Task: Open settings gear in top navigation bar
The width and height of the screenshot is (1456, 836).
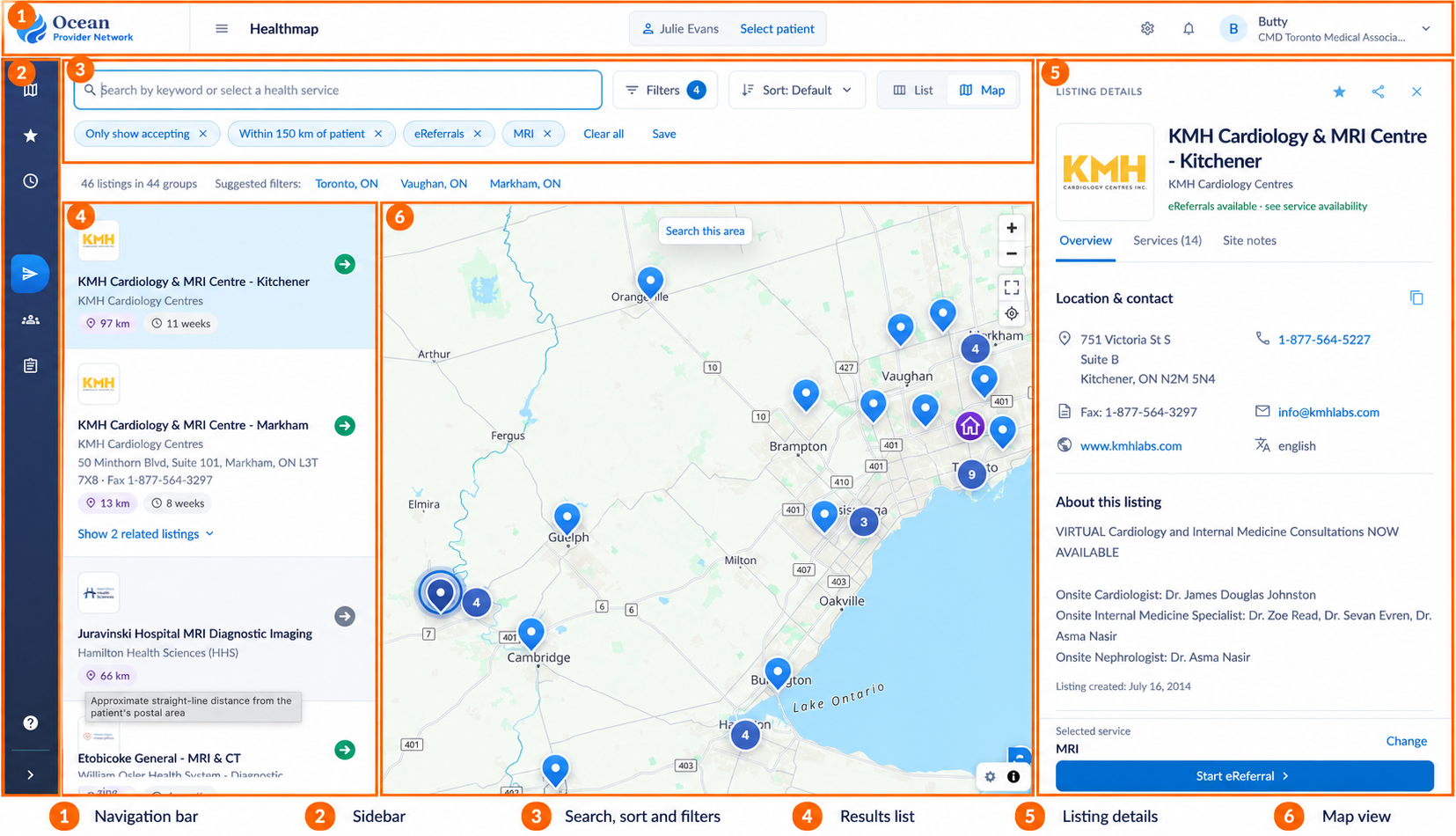Action: tap(1147, 29)
